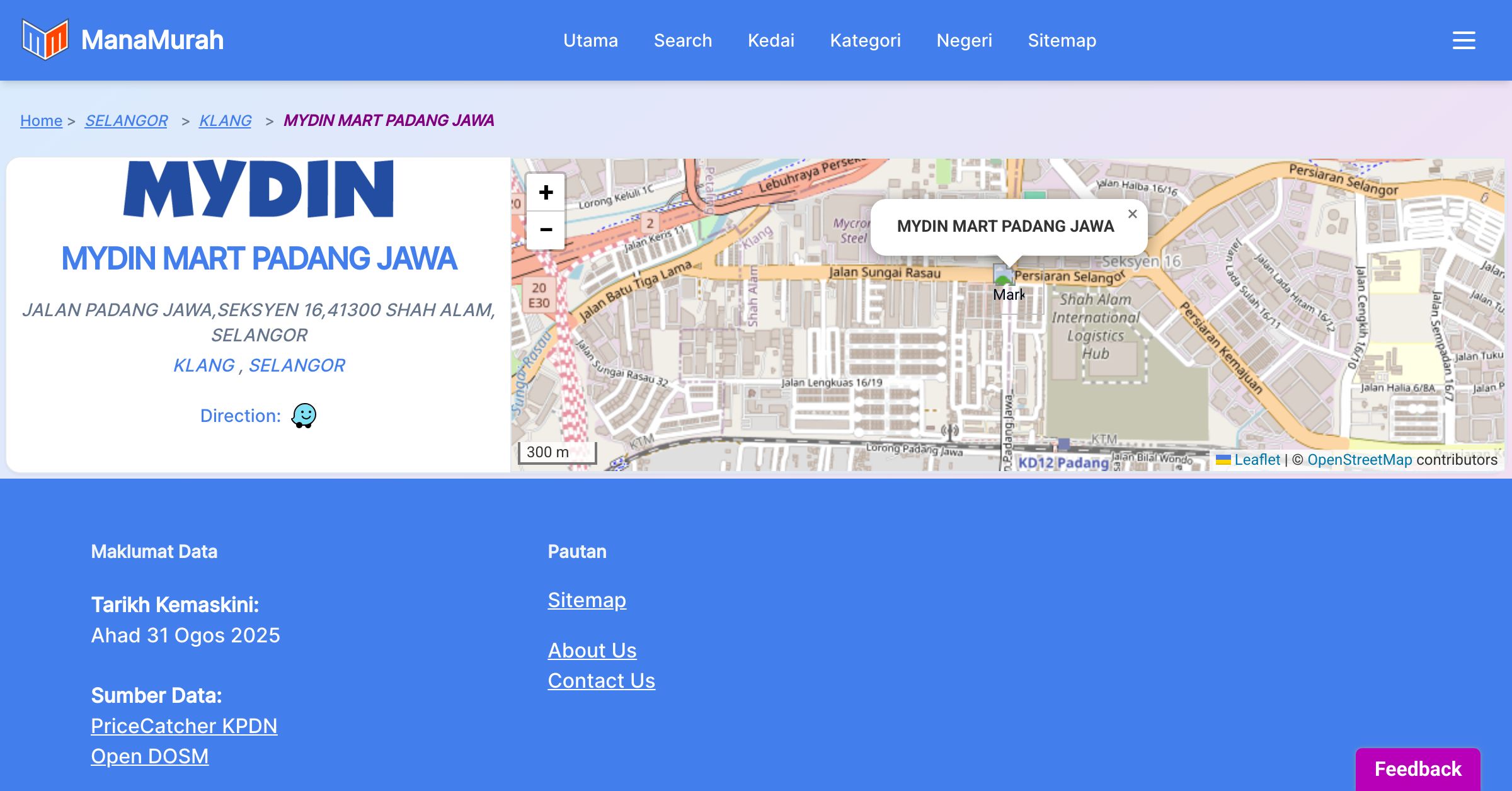The width and height of the screenshot is (1512, 791).
Task: Click the SELANGOR link under address
Action: click(x=297, y=365)
